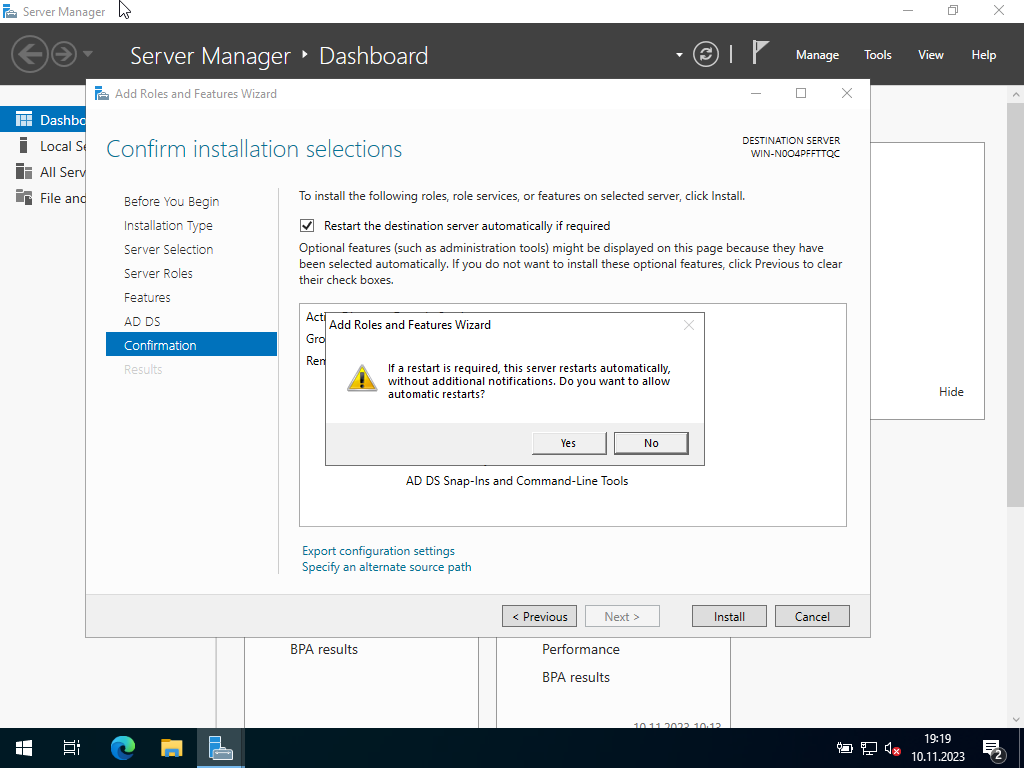
Task: Open Specify an alternate source path link
Action: 387,567
